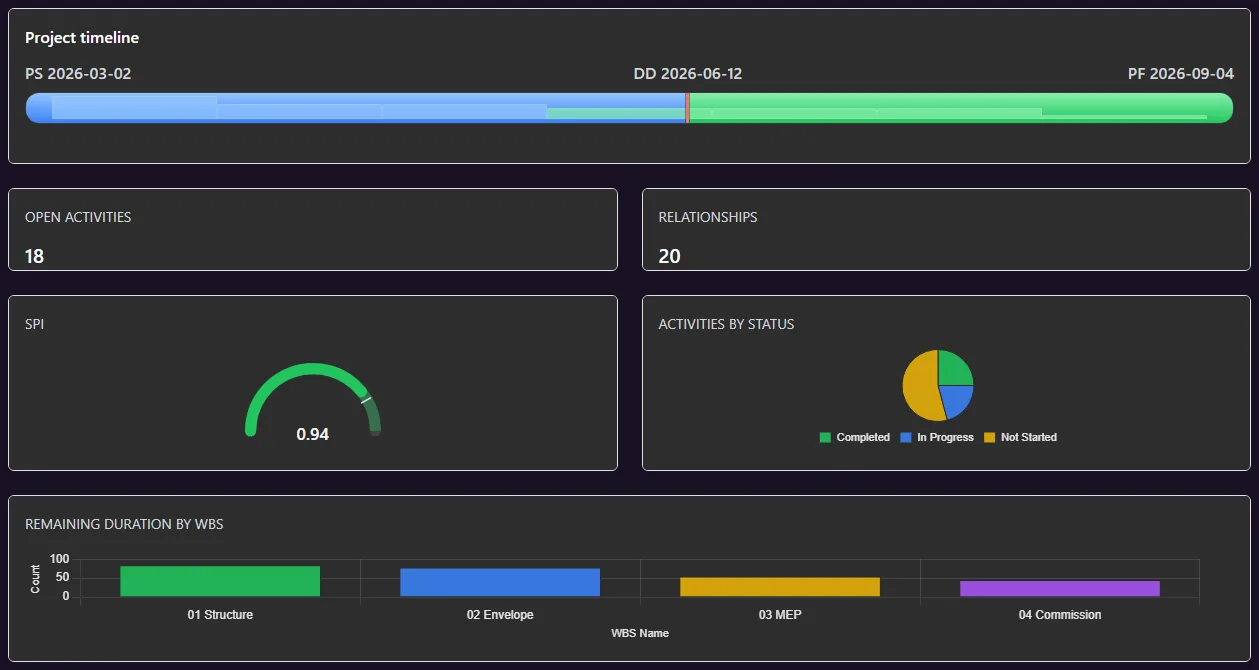Select the green 01 Structure bar
This screenshot has width=1259, height=670.
tap(220, 582)
